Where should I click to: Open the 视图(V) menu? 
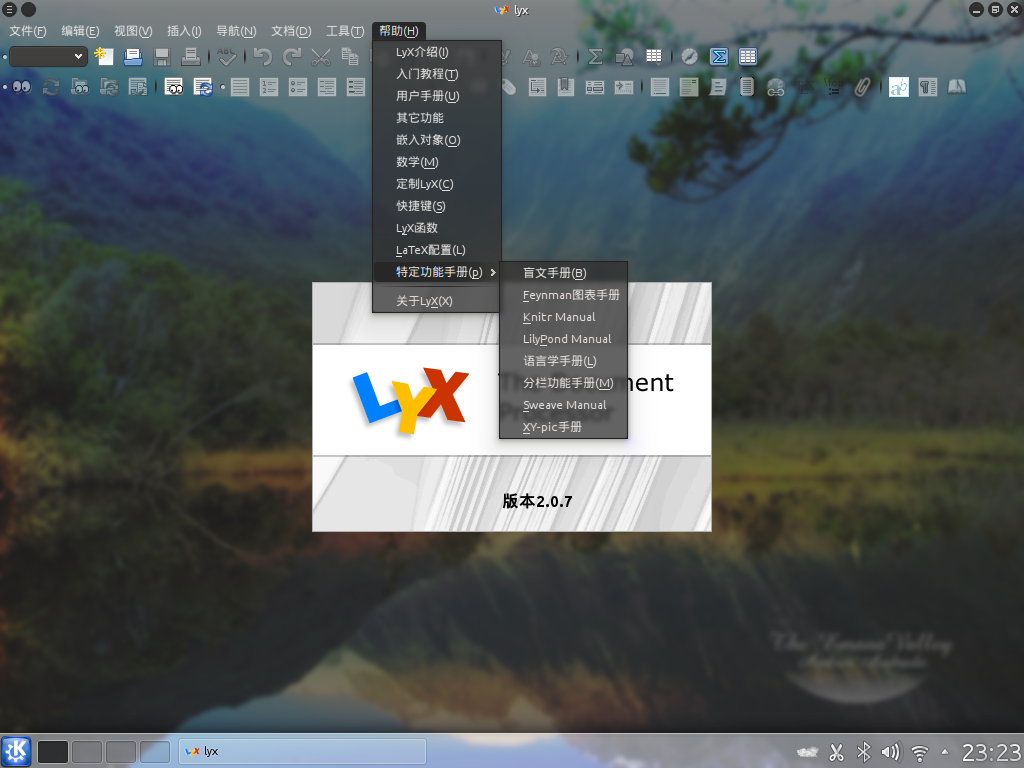[x=133, y=31]
